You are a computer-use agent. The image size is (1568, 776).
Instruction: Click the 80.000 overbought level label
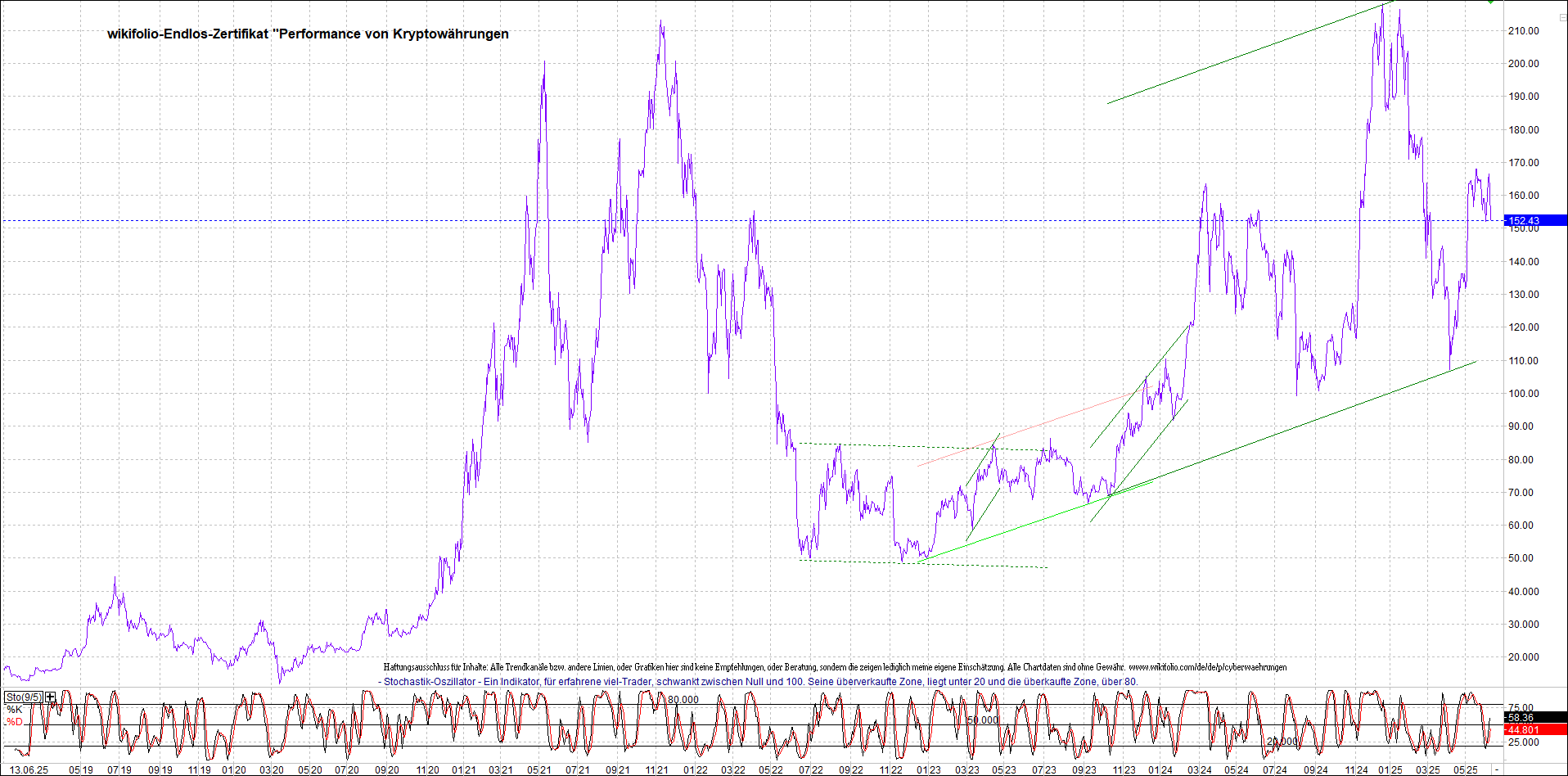click(x=683, y=700)
